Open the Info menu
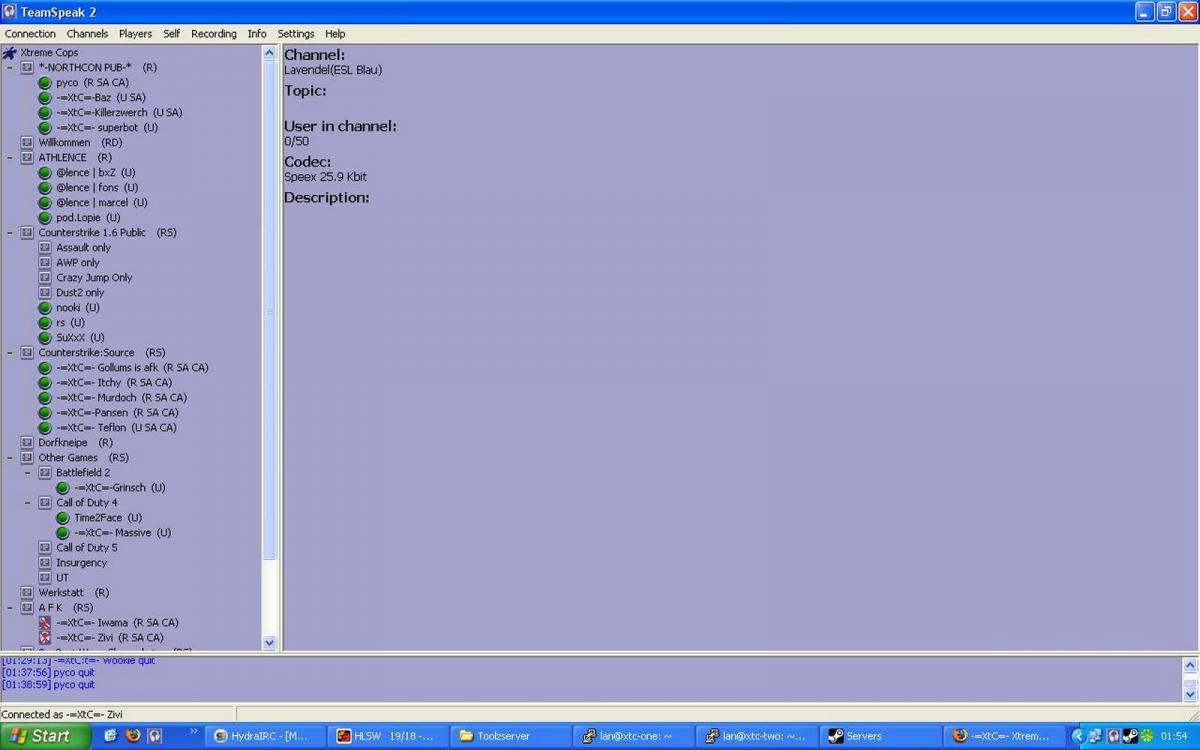 click(x=257, y=34)
